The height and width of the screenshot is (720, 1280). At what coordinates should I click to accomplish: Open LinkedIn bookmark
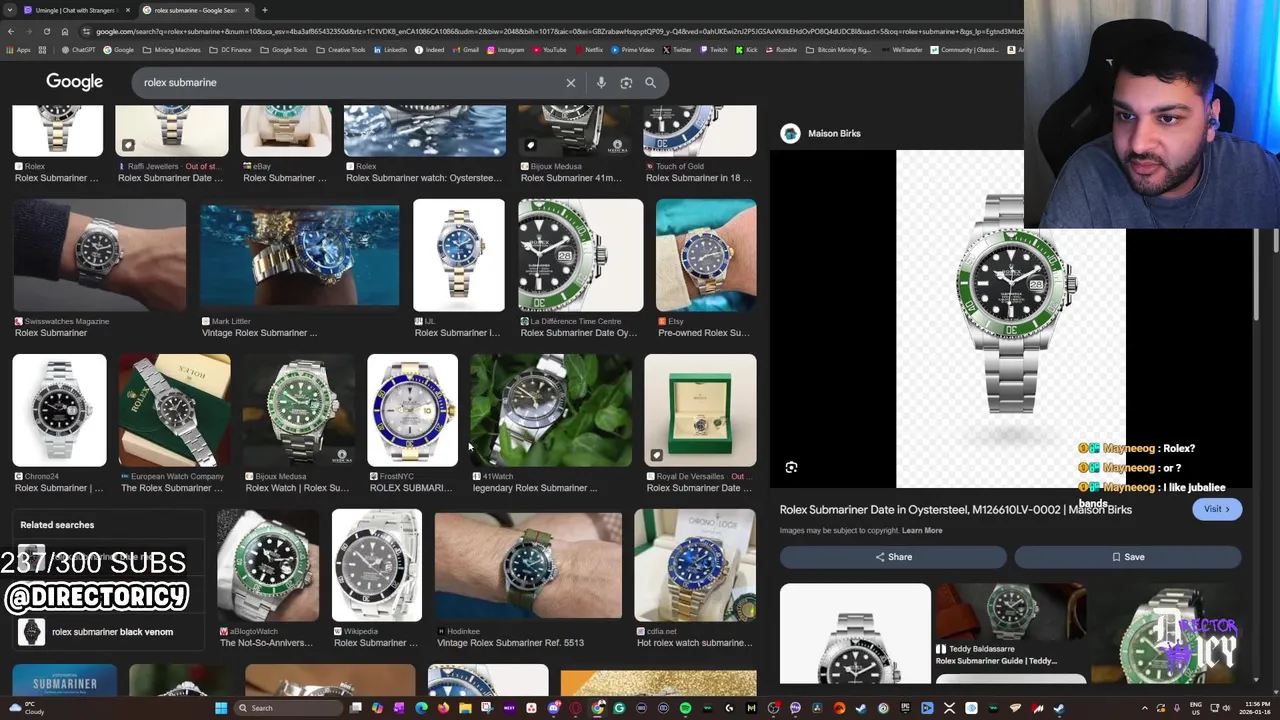click(390, 50)
